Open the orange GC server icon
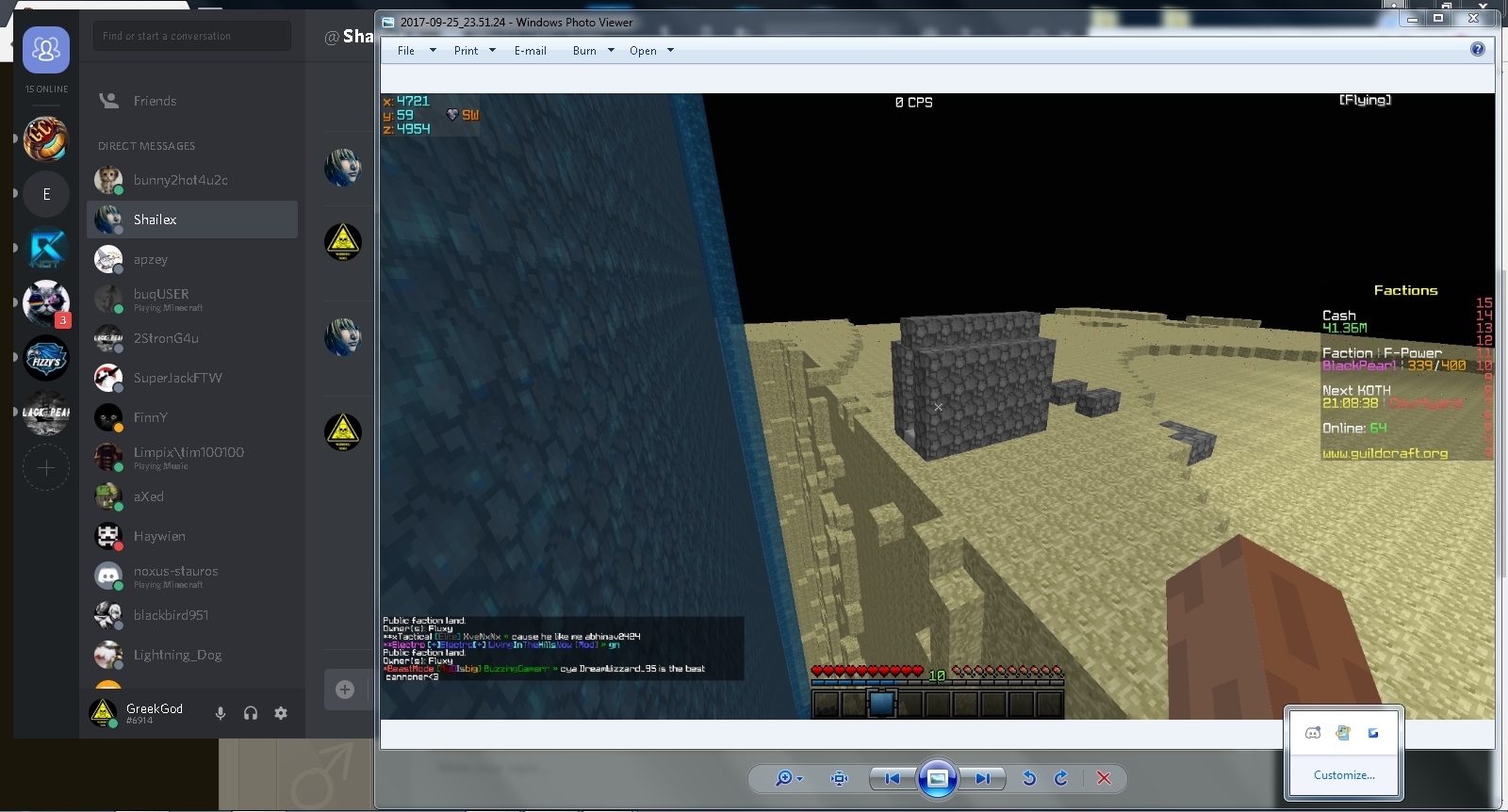 46,138
